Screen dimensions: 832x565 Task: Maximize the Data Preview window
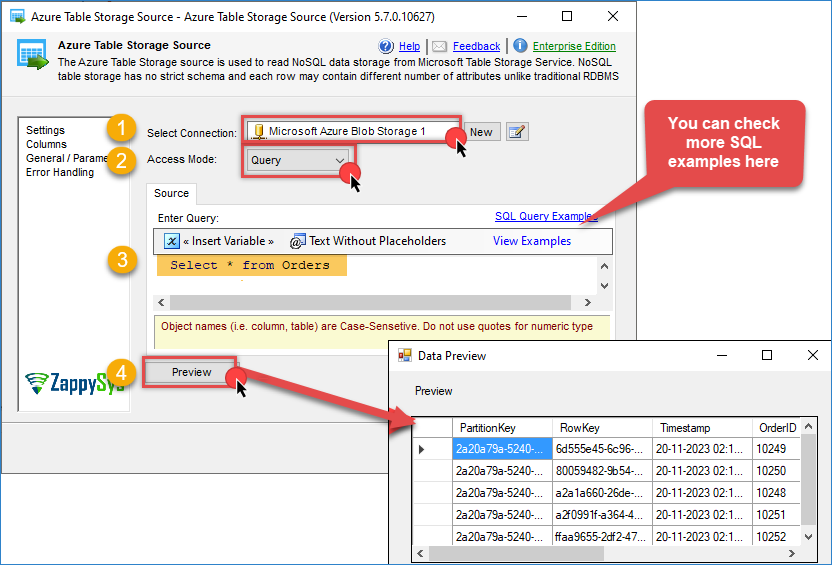point(767,355)
